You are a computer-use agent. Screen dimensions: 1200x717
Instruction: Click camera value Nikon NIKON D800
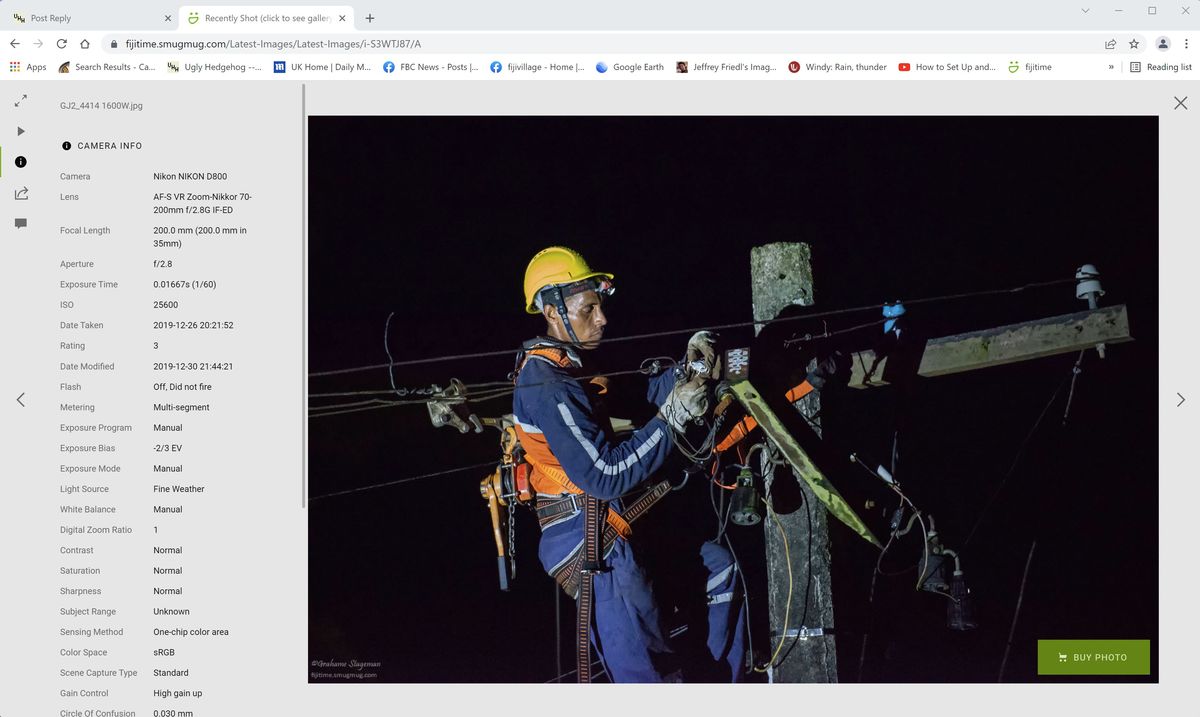point(190,176)
